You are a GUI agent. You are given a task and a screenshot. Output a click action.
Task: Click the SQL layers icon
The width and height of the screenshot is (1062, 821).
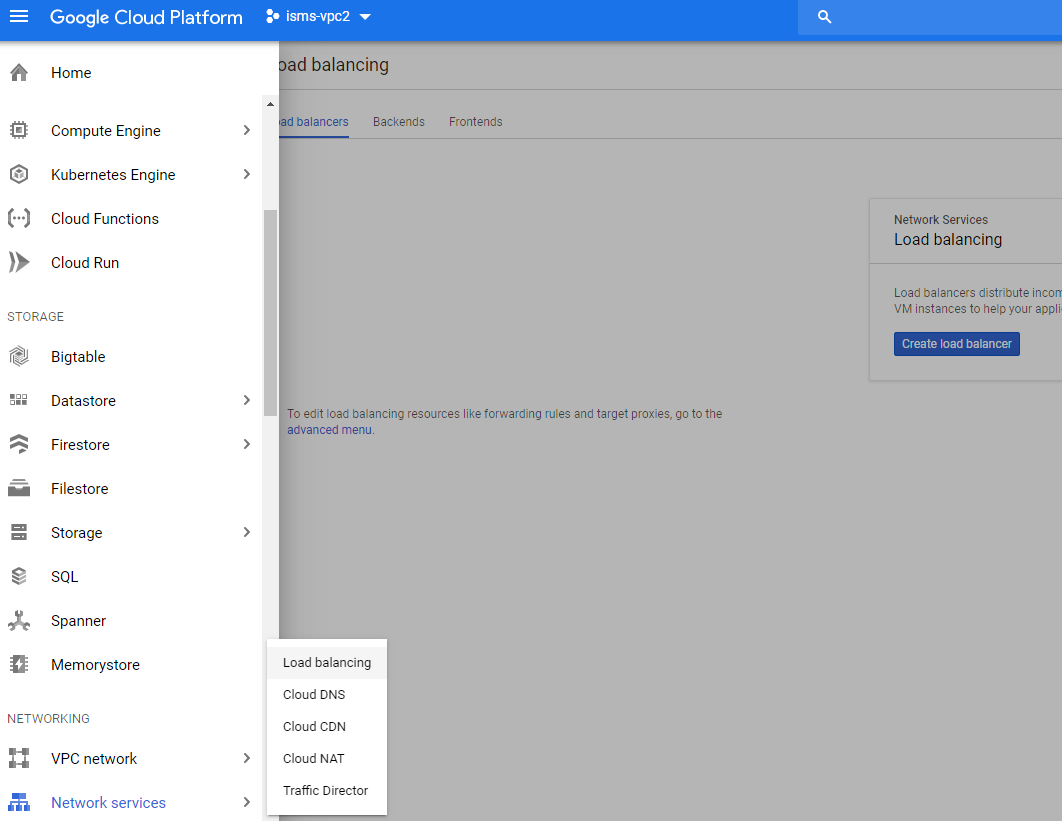[x=19, y=576]
